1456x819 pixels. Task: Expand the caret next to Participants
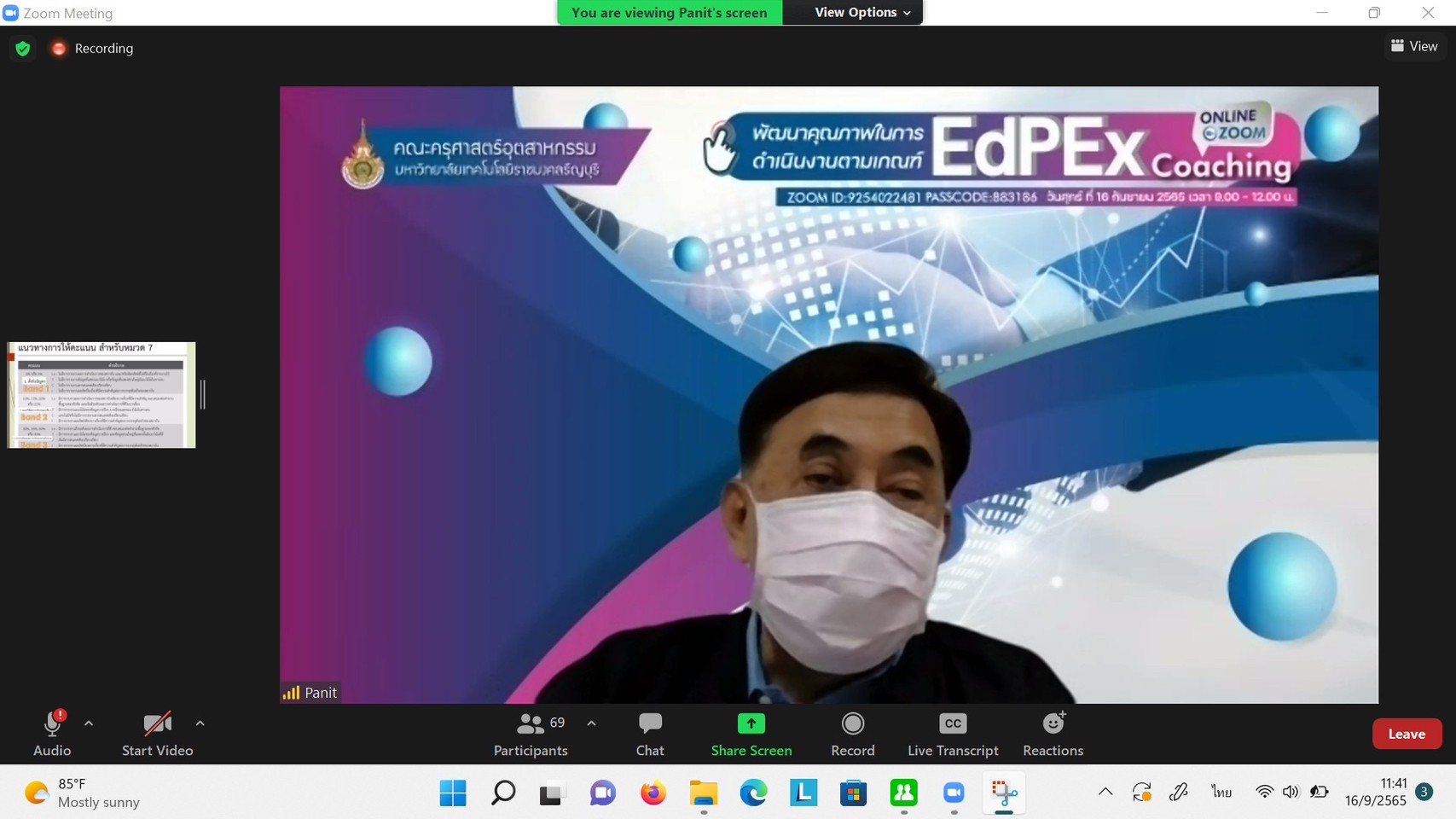tap(591, 723)
